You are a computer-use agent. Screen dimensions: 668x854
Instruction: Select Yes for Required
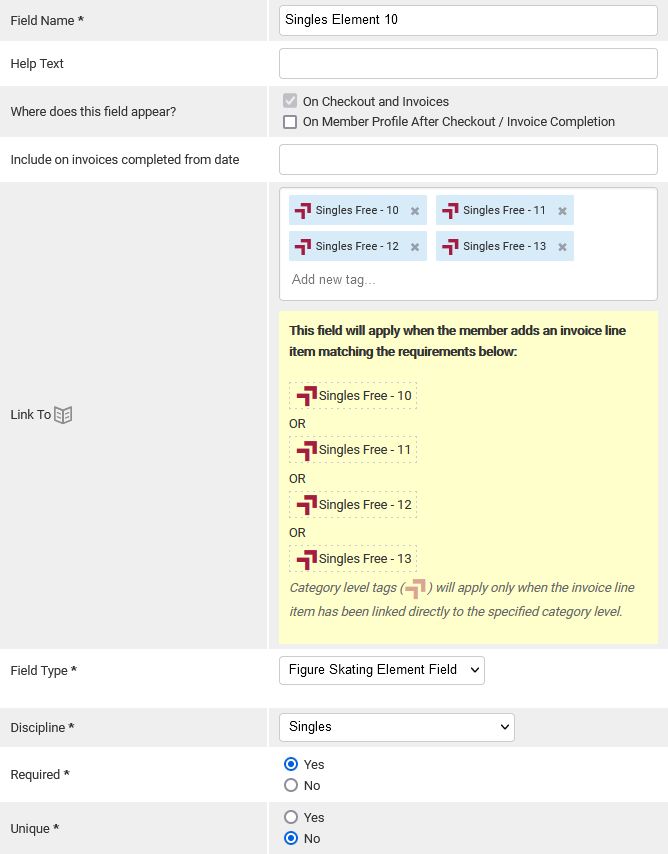(x=291, y=764)
